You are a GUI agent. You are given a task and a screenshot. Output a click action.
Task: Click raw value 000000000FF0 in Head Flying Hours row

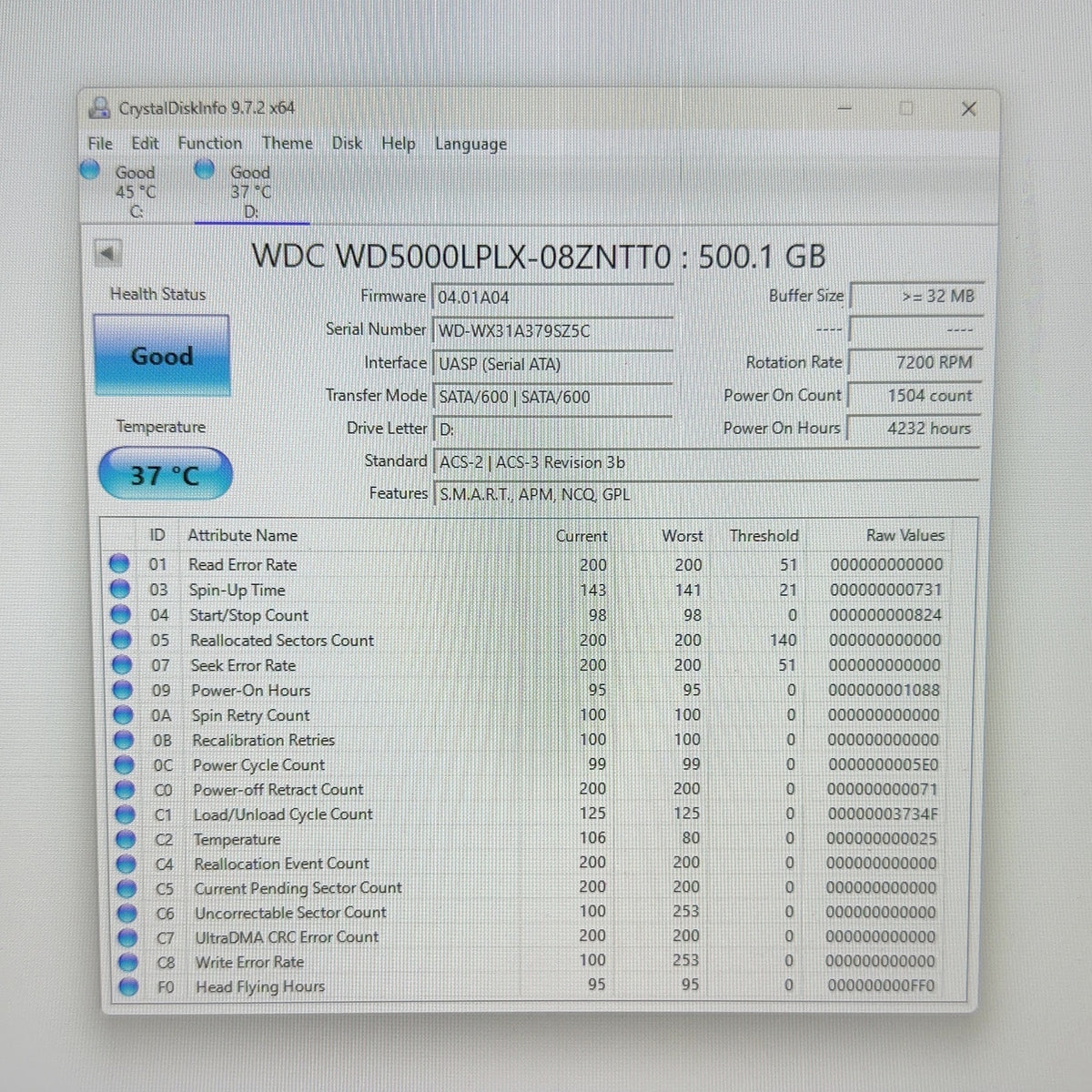tap(880, 985)
